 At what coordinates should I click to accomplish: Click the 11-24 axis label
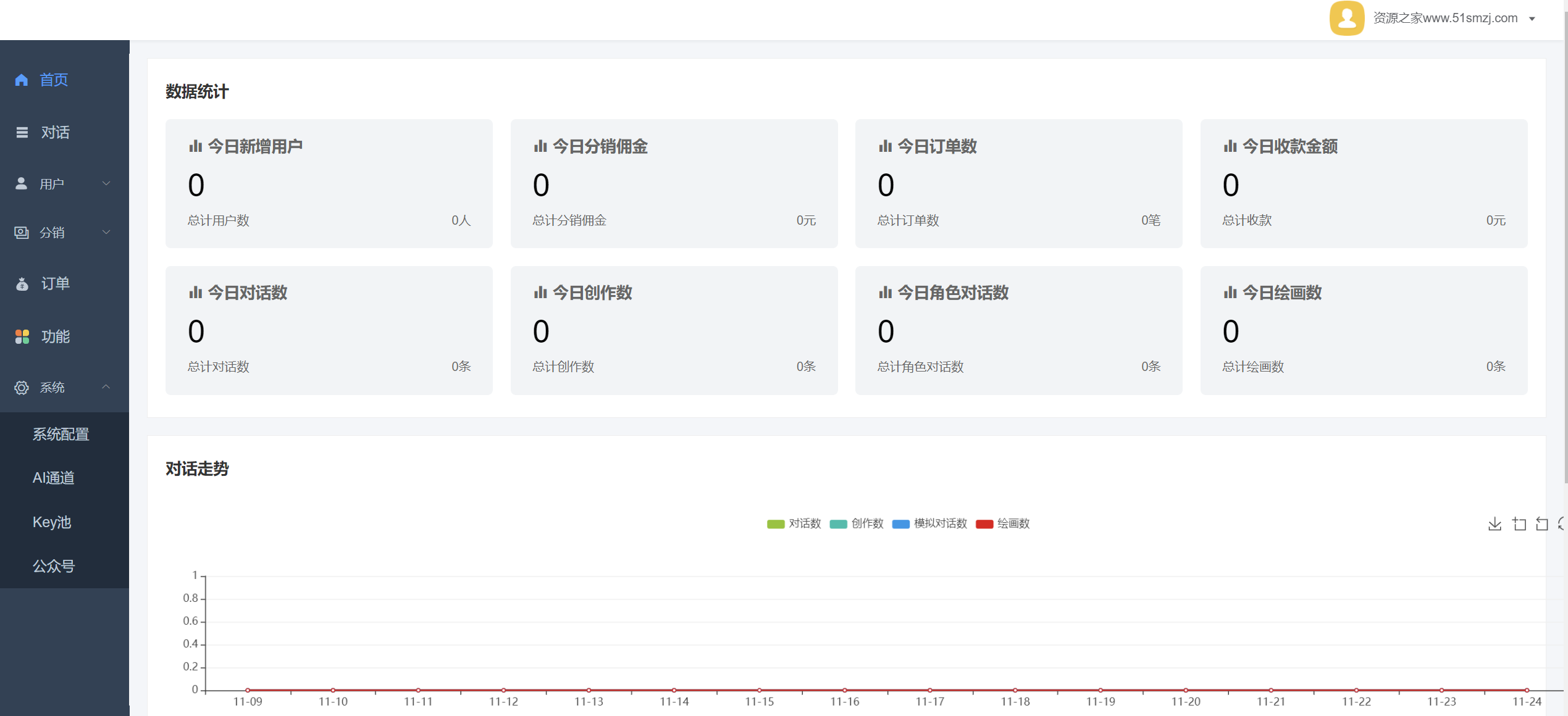click(x=1527, y=702)
